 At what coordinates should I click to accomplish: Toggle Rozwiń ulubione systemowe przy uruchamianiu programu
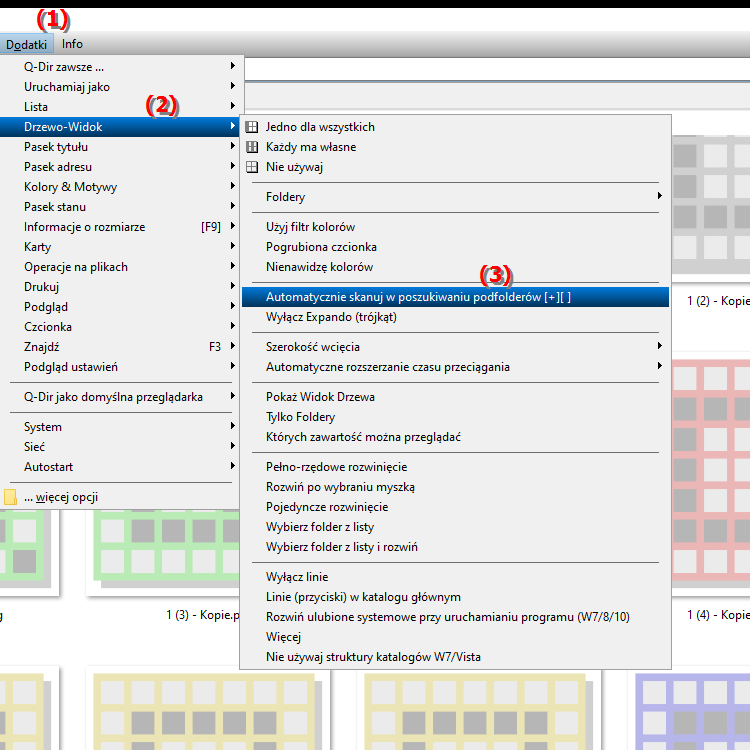(455, 617)
